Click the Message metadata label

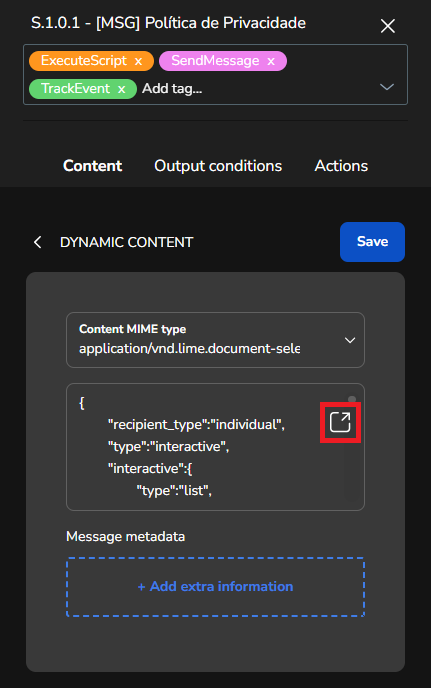coord(126,536)
